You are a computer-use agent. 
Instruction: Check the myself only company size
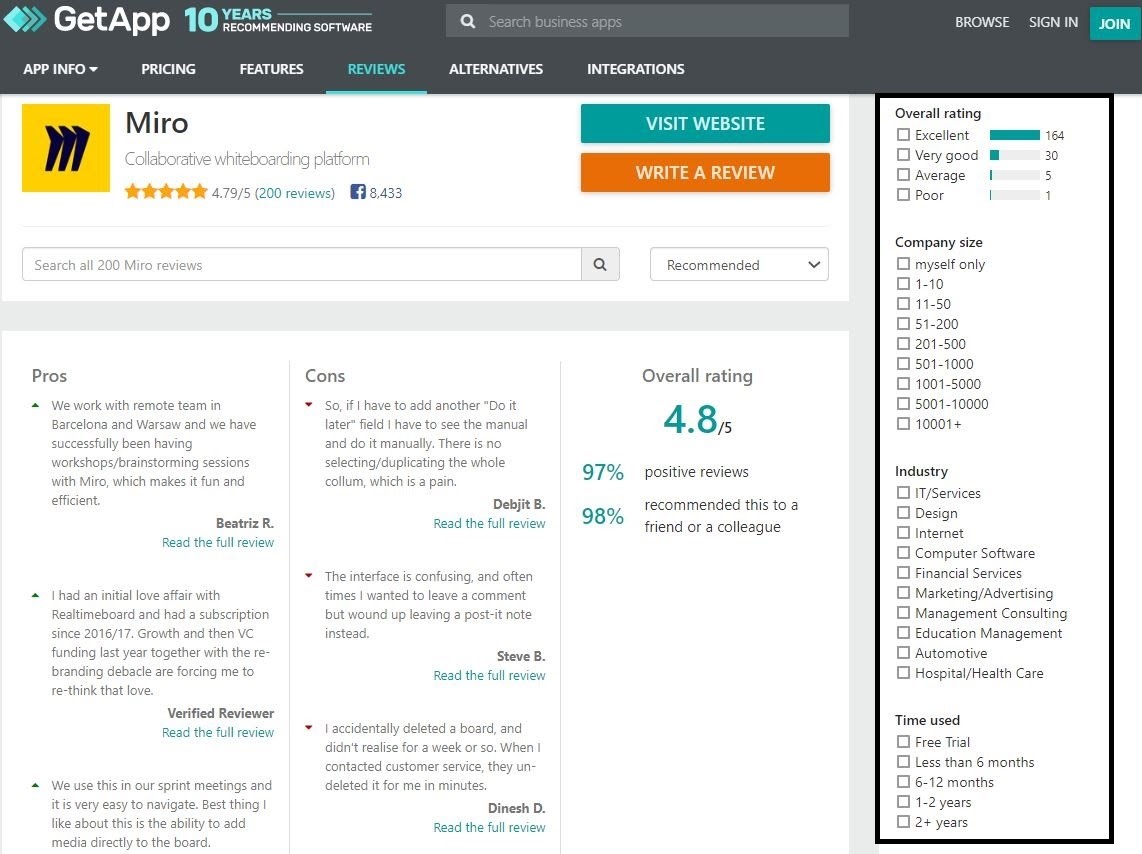[x=903, y=264]
